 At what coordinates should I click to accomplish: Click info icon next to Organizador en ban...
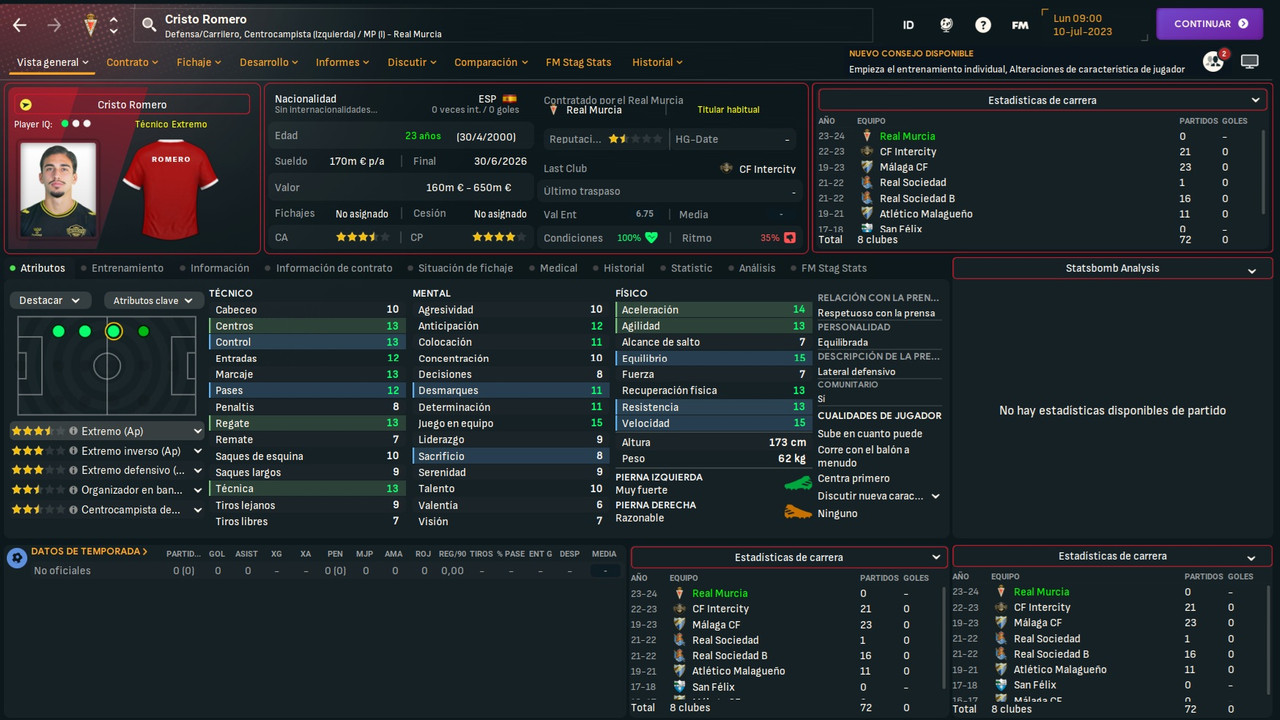point(73,490)
